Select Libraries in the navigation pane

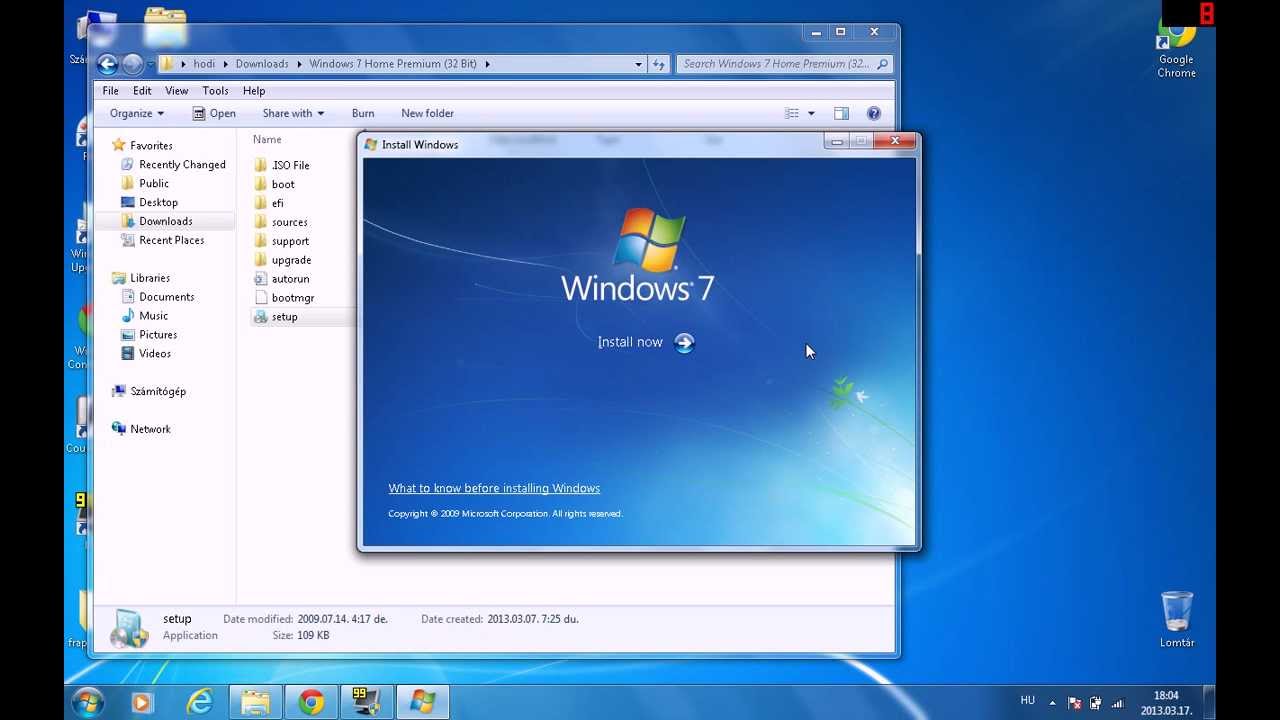(150, 278)
